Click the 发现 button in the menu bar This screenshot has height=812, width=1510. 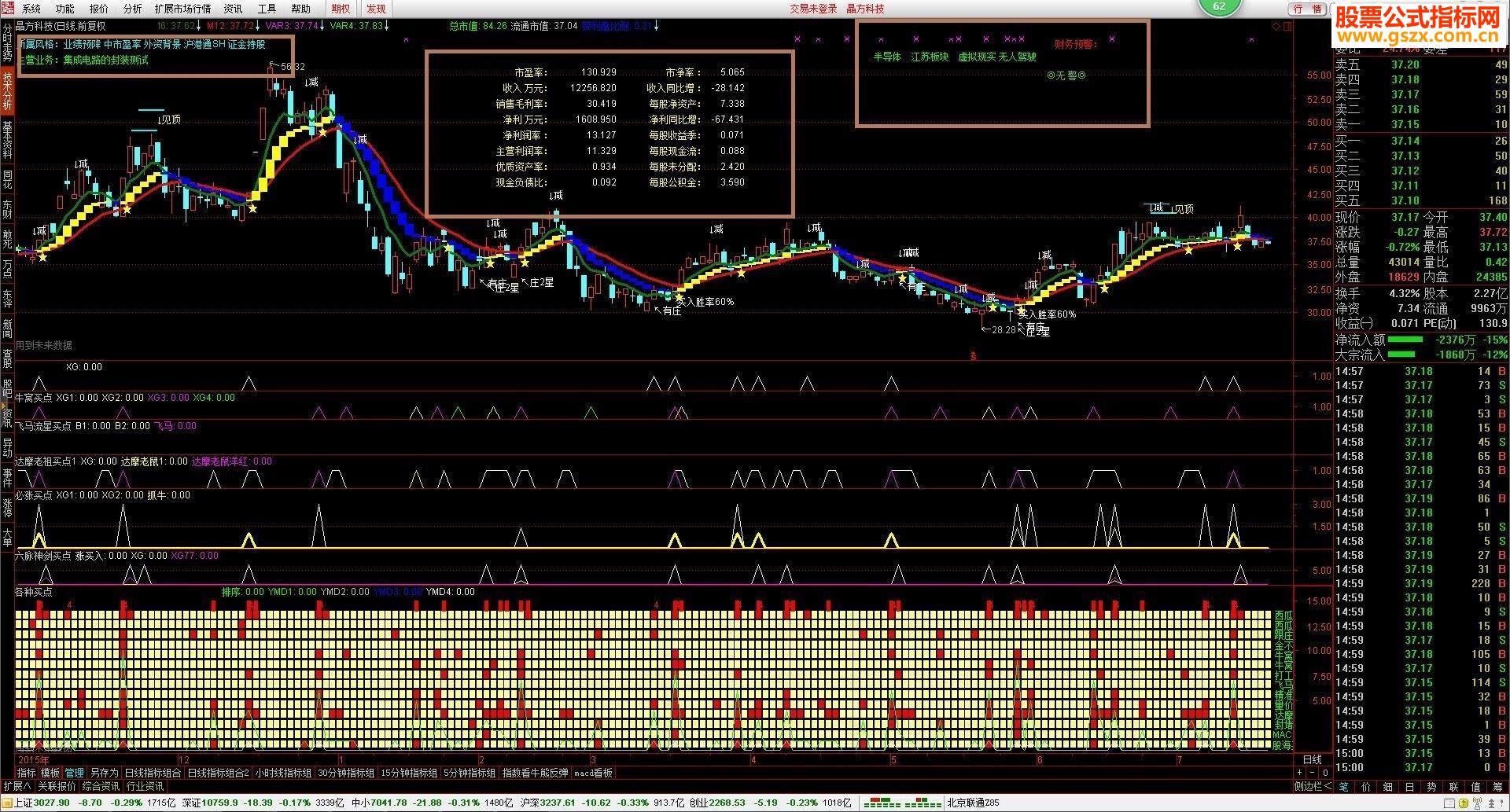[377, 9]
